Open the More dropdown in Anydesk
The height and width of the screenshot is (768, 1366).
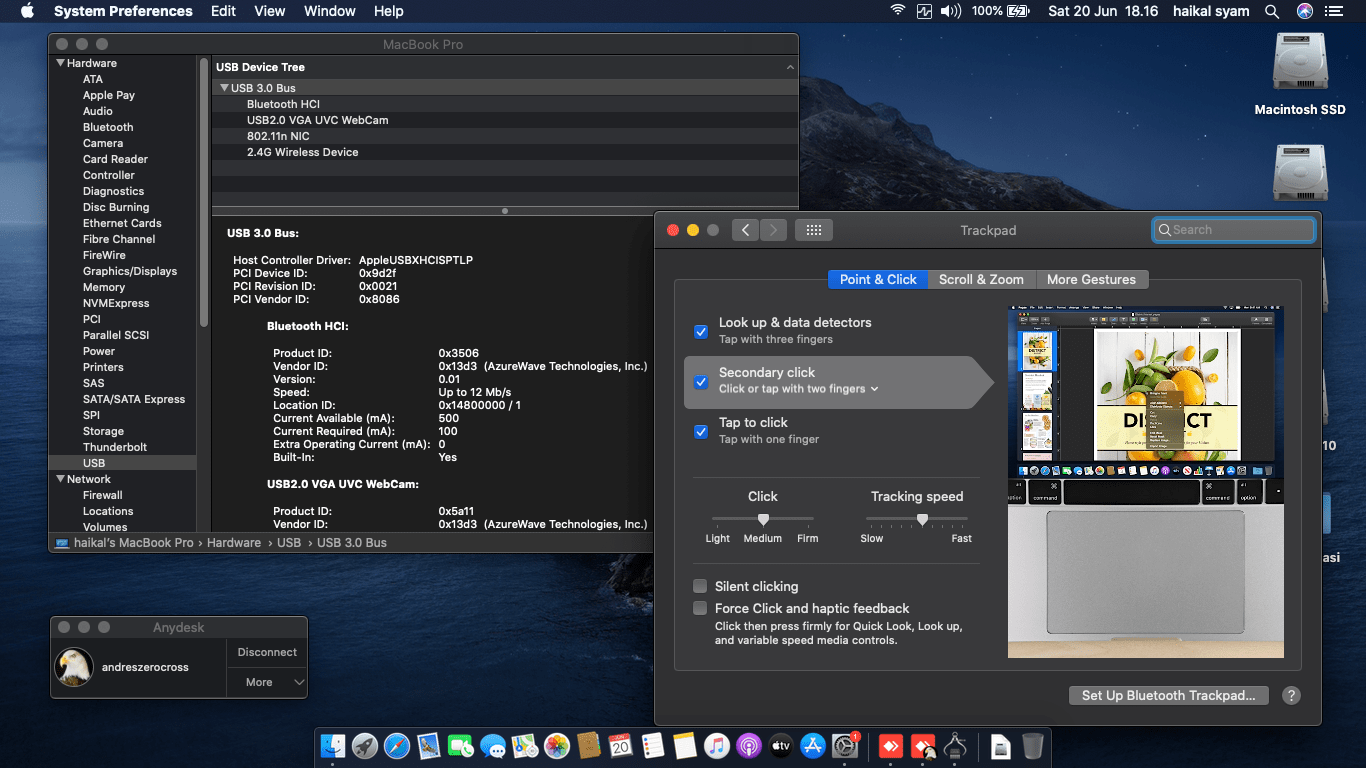click(267, 682)
